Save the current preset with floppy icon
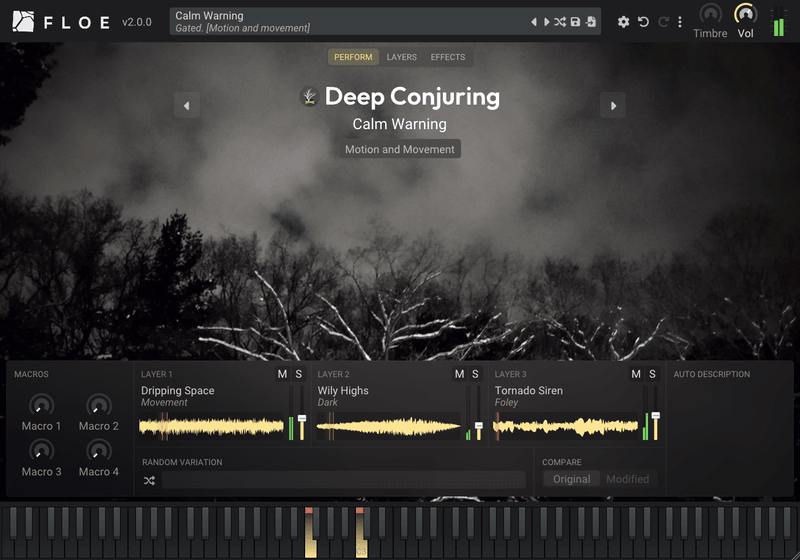The width and height of the screenshot is (800, 560). [576, 21]
